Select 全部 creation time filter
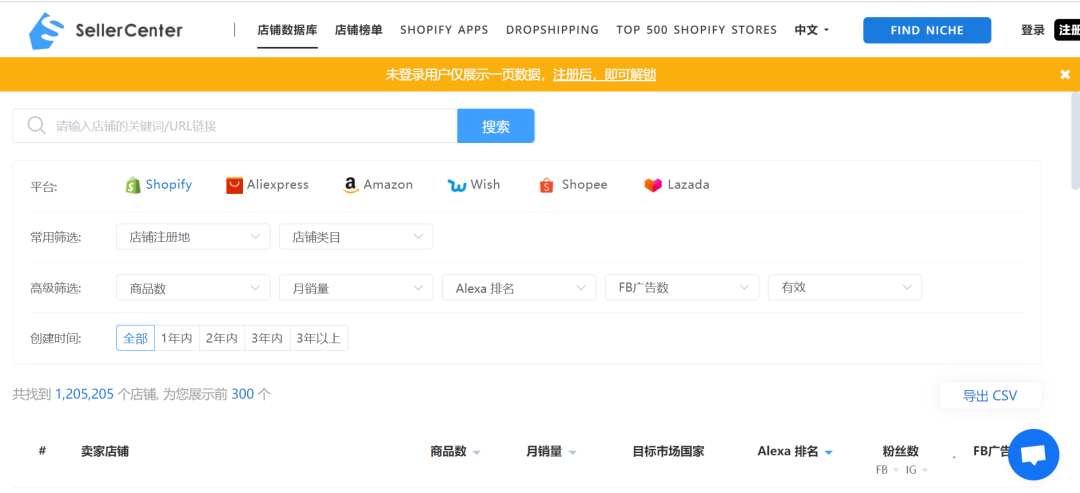The width and height of the screenshot is (1080, 493). tap(135, 338)
